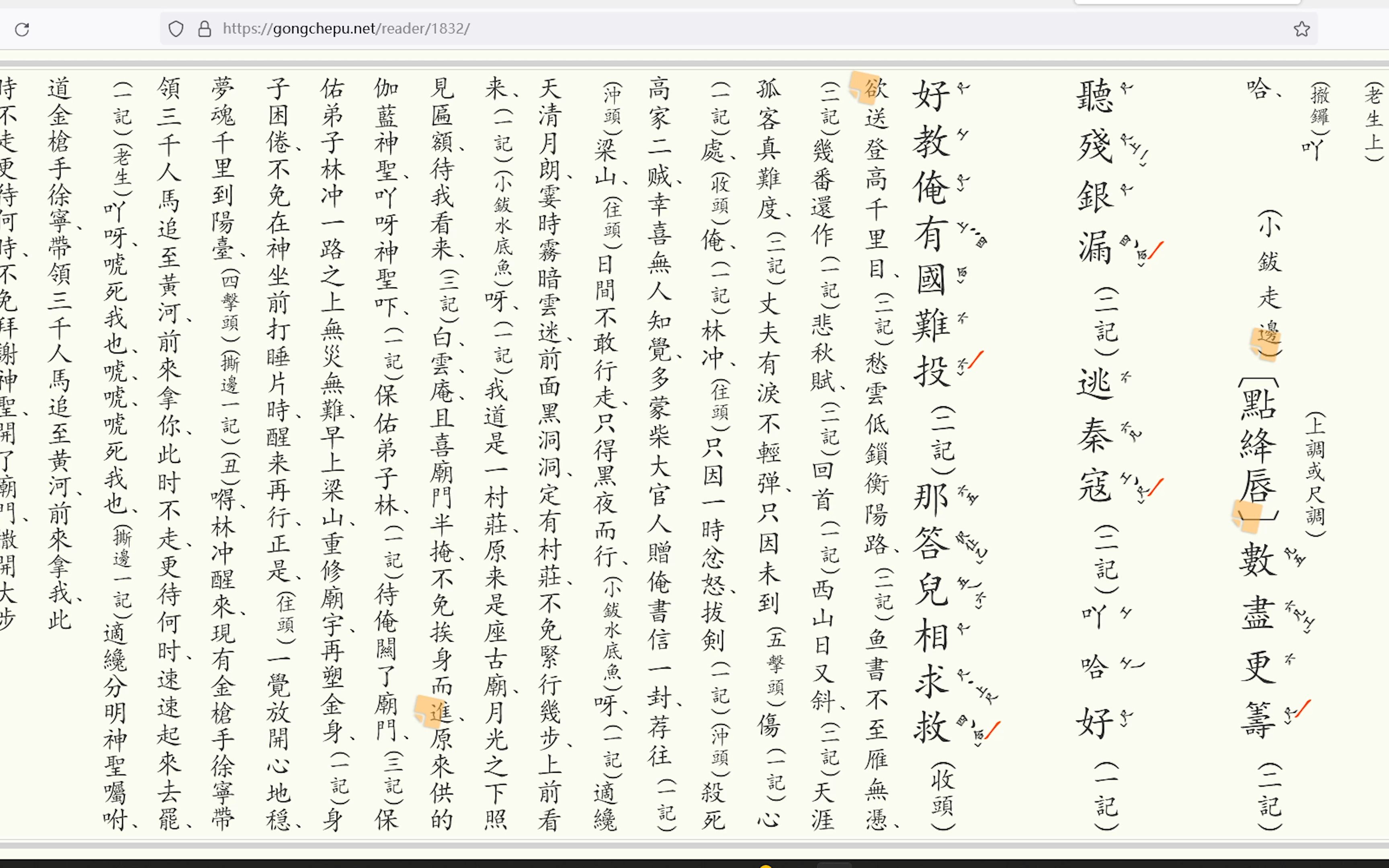Click the phrase 愁雲低鎖衡陽路
This screenshot has height=868, width=1389.
(877, 453)
